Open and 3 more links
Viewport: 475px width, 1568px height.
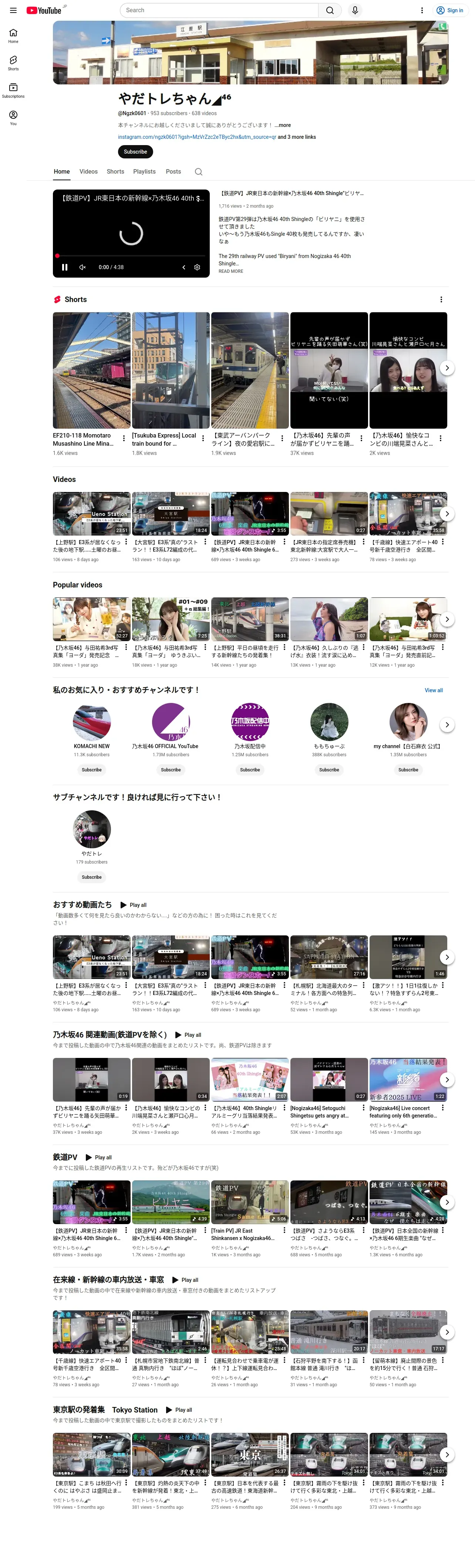(297, 137)
